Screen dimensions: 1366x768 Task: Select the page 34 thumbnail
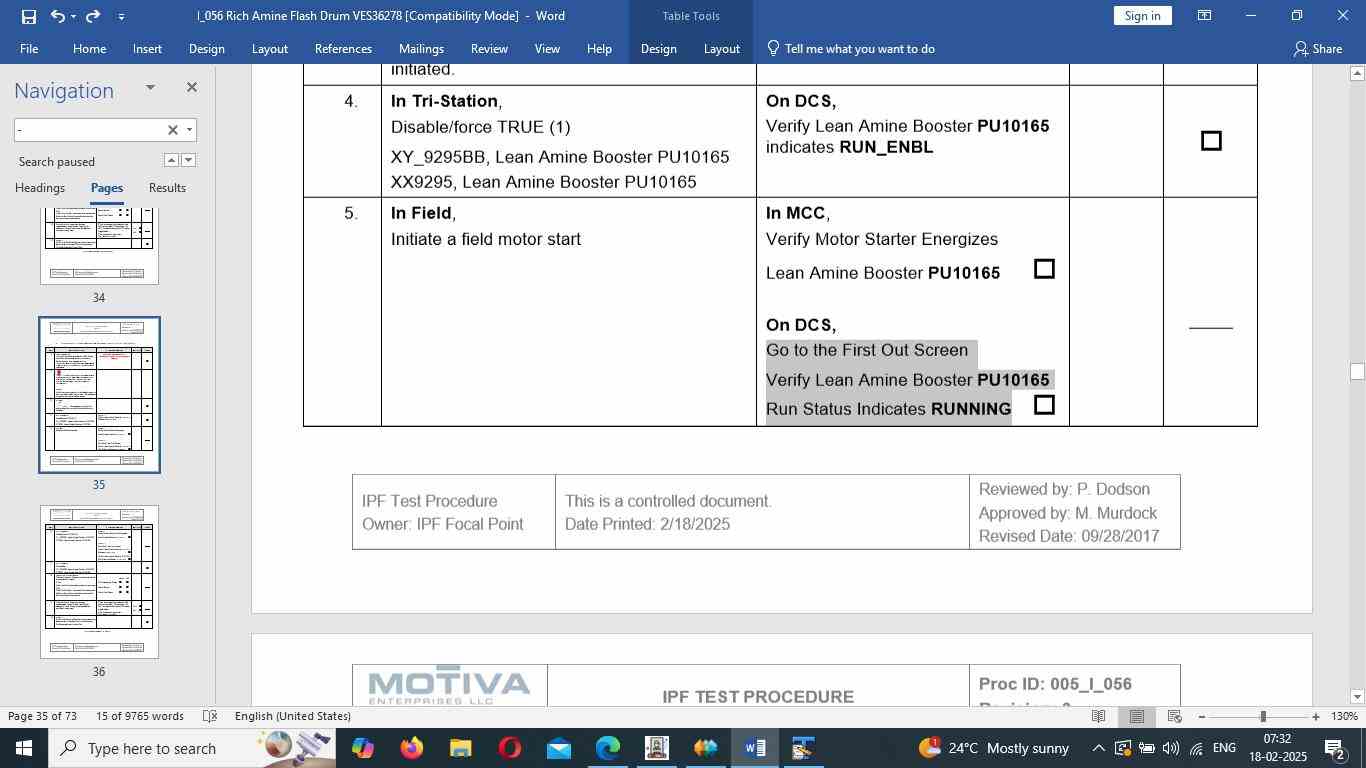click(99, 246)
